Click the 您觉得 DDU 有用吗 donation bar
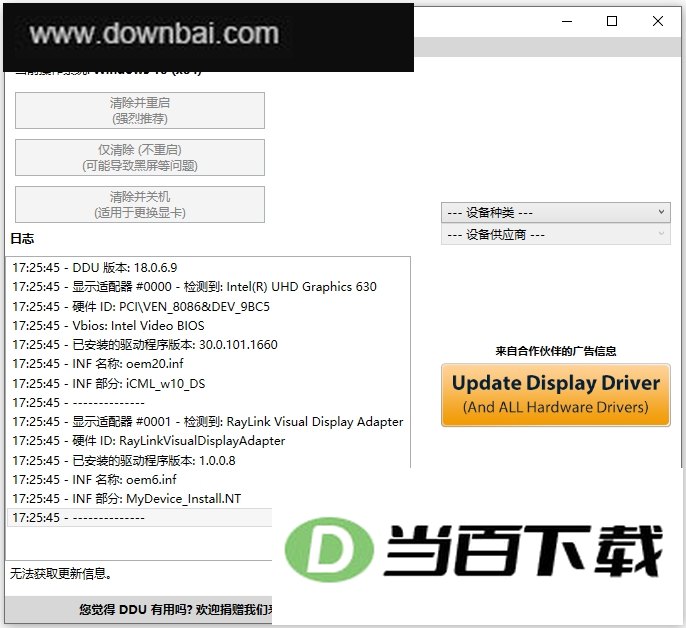686x628 pixels. tap(139, 609)
